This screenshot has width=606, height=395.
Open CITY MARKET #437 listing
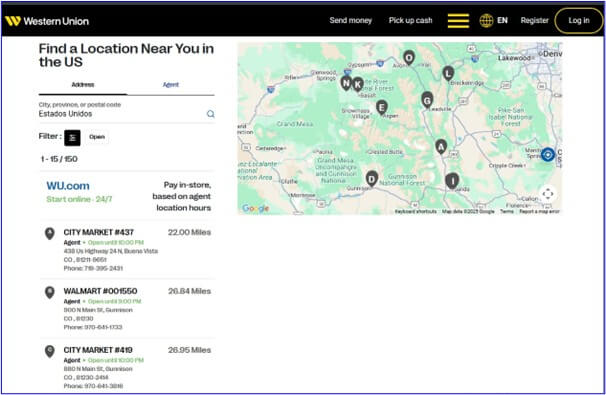(99, 232)
